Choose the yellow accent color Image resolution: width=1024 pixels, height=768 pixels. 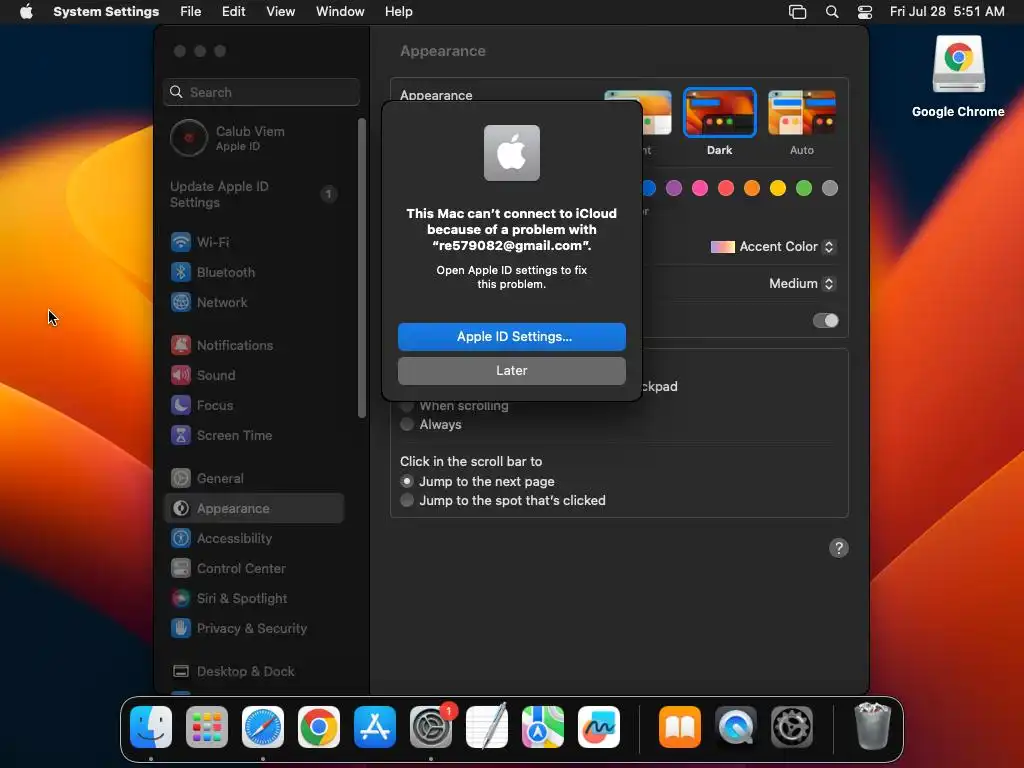coord(778,188)
